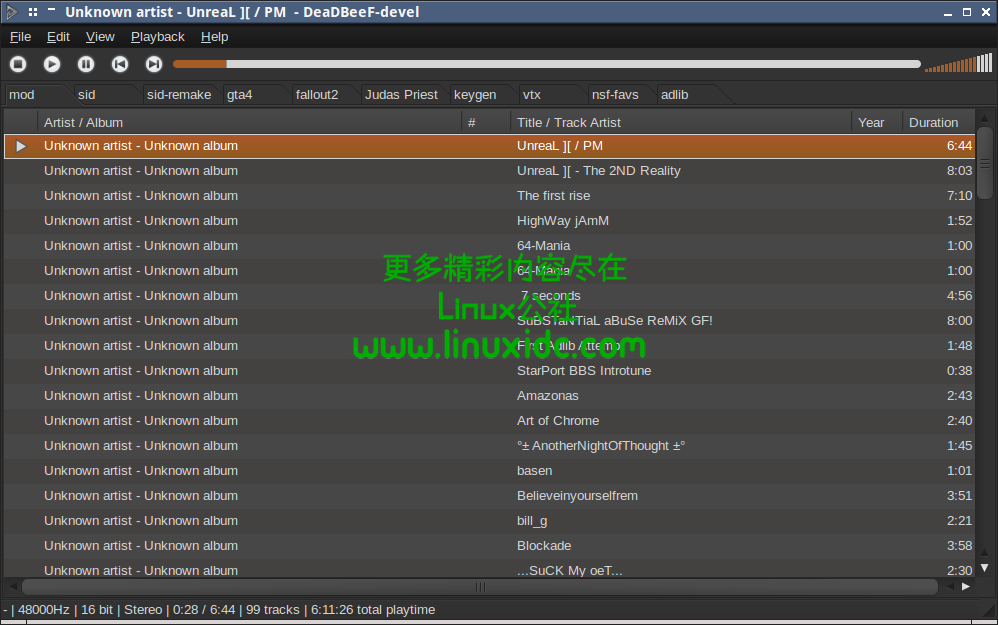Click the DeaDBeeF icon in the title bar
Viewport: 998px width, 625px height.
12,12
